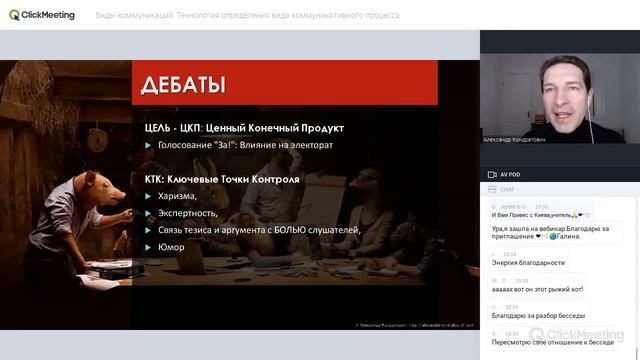This screenshot has height=360, width=640.
Task: Click the 'ЦЕЛЬ - ЦКП' heading line
Action: pos(244,128)
